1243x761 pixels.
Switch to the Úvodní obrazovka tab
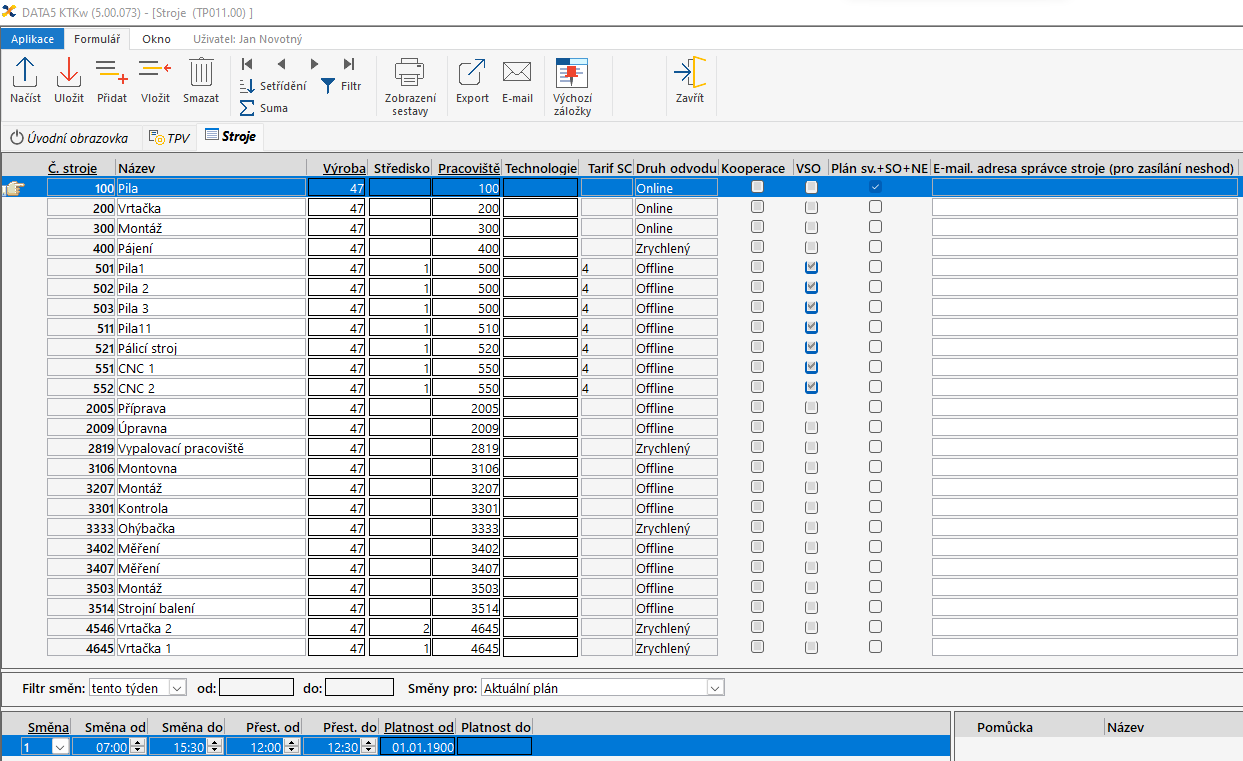pyautogui.click(x=69, y=138)
